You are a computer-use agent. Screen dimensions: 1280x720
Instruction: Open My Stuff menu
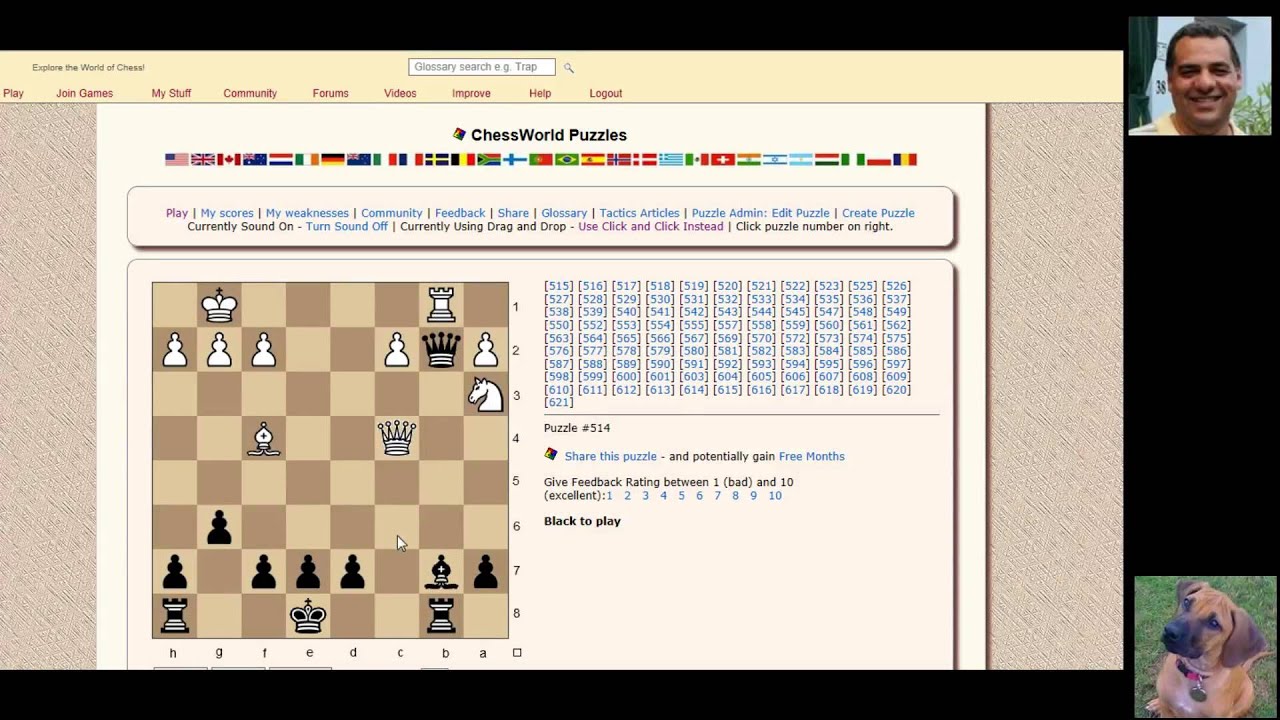point(171,93)
